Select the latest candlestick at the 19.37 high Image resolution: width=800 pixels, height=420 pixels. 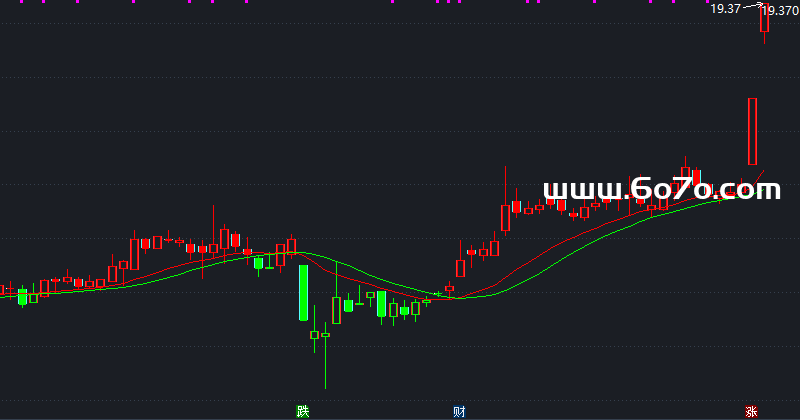point(764,22)
